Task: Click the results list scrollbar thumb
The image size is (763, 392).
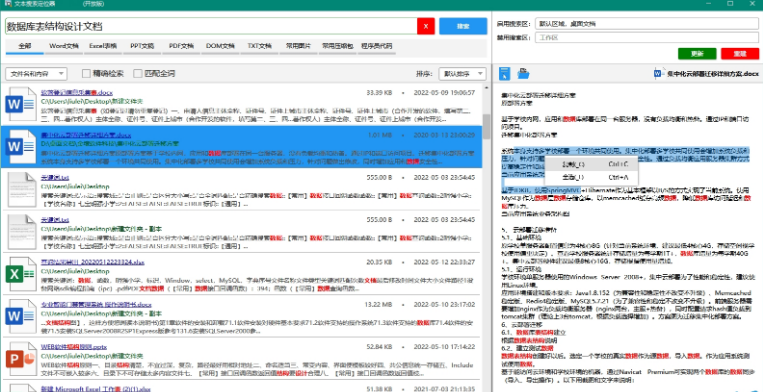Action: (x=486, y=126)
